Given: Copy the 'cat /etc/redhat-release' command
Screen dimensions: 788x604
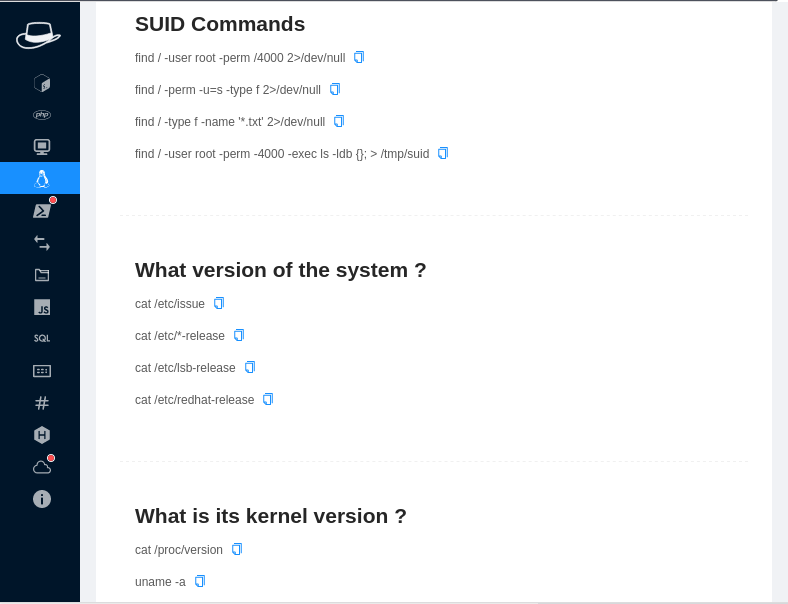Looking at the screenshot, I should tap(268, 399).
